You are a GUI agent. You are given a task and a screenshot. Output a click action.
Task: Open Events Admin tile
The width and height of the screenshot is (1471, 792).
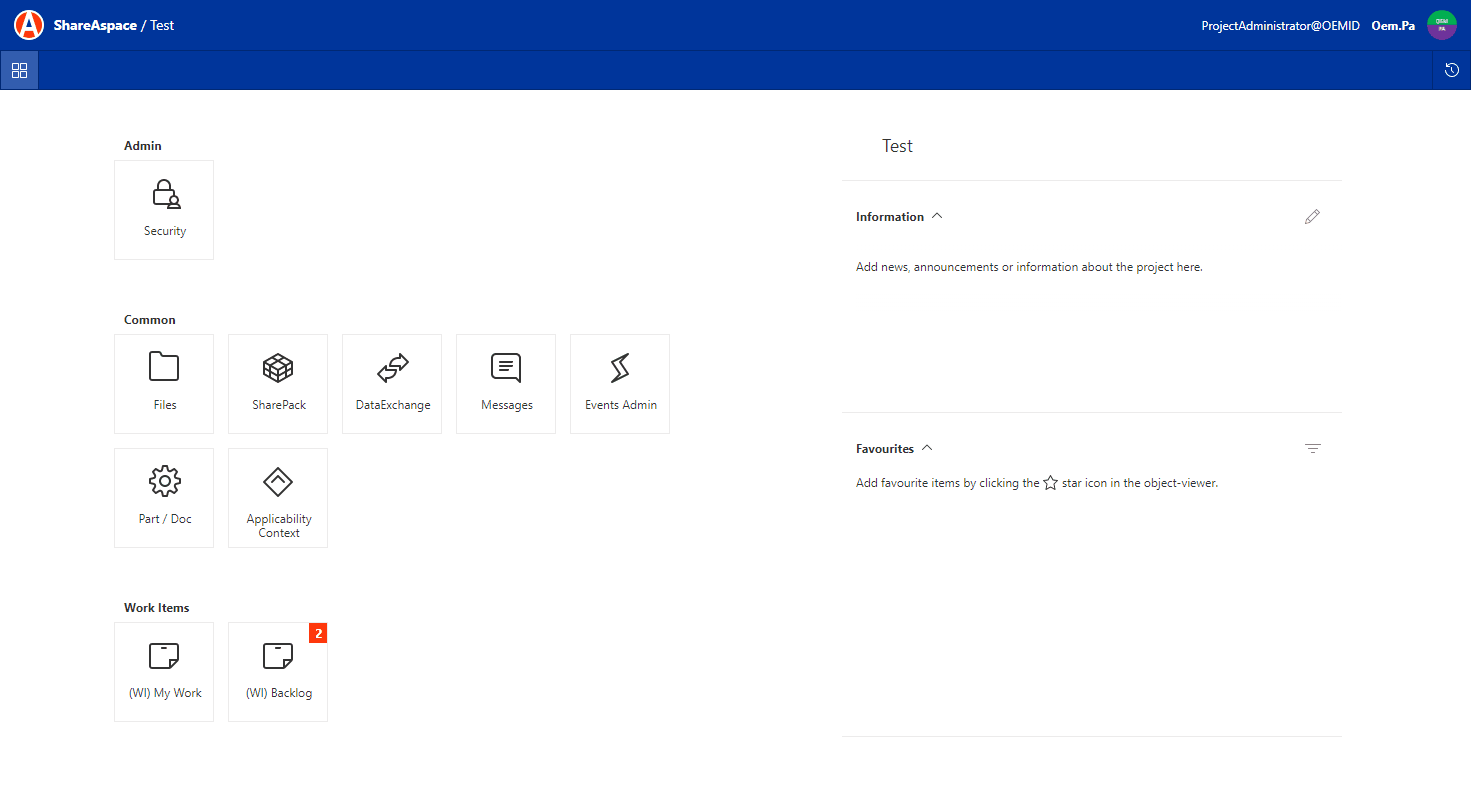coord(620,384)
